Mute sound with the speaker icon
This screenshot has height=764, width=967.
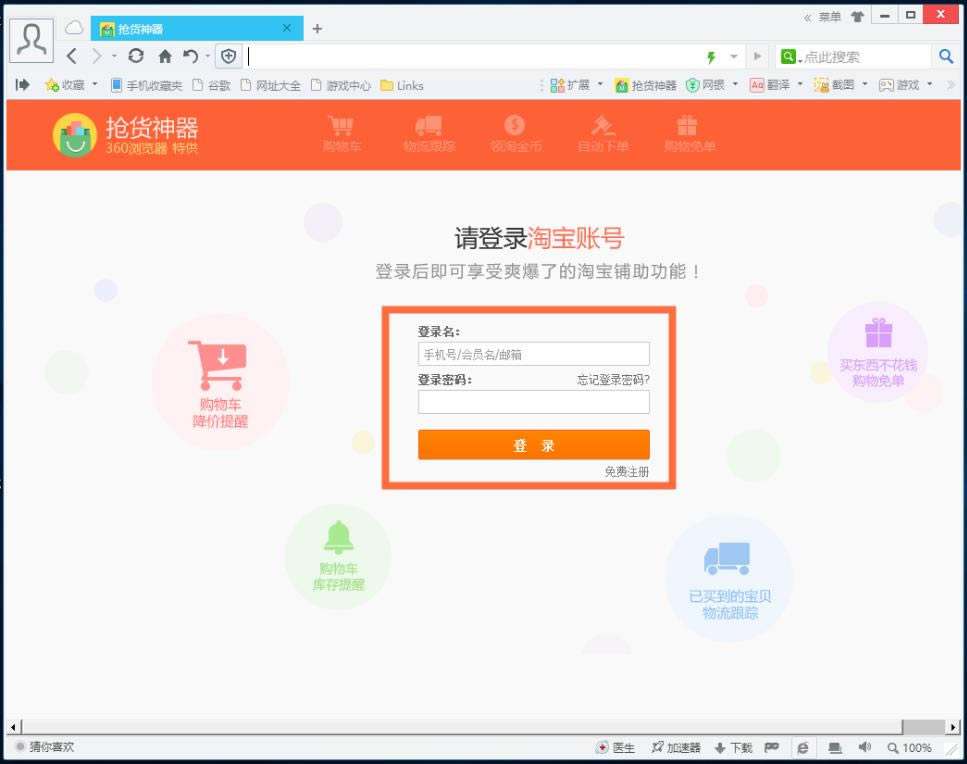(865, 747)
